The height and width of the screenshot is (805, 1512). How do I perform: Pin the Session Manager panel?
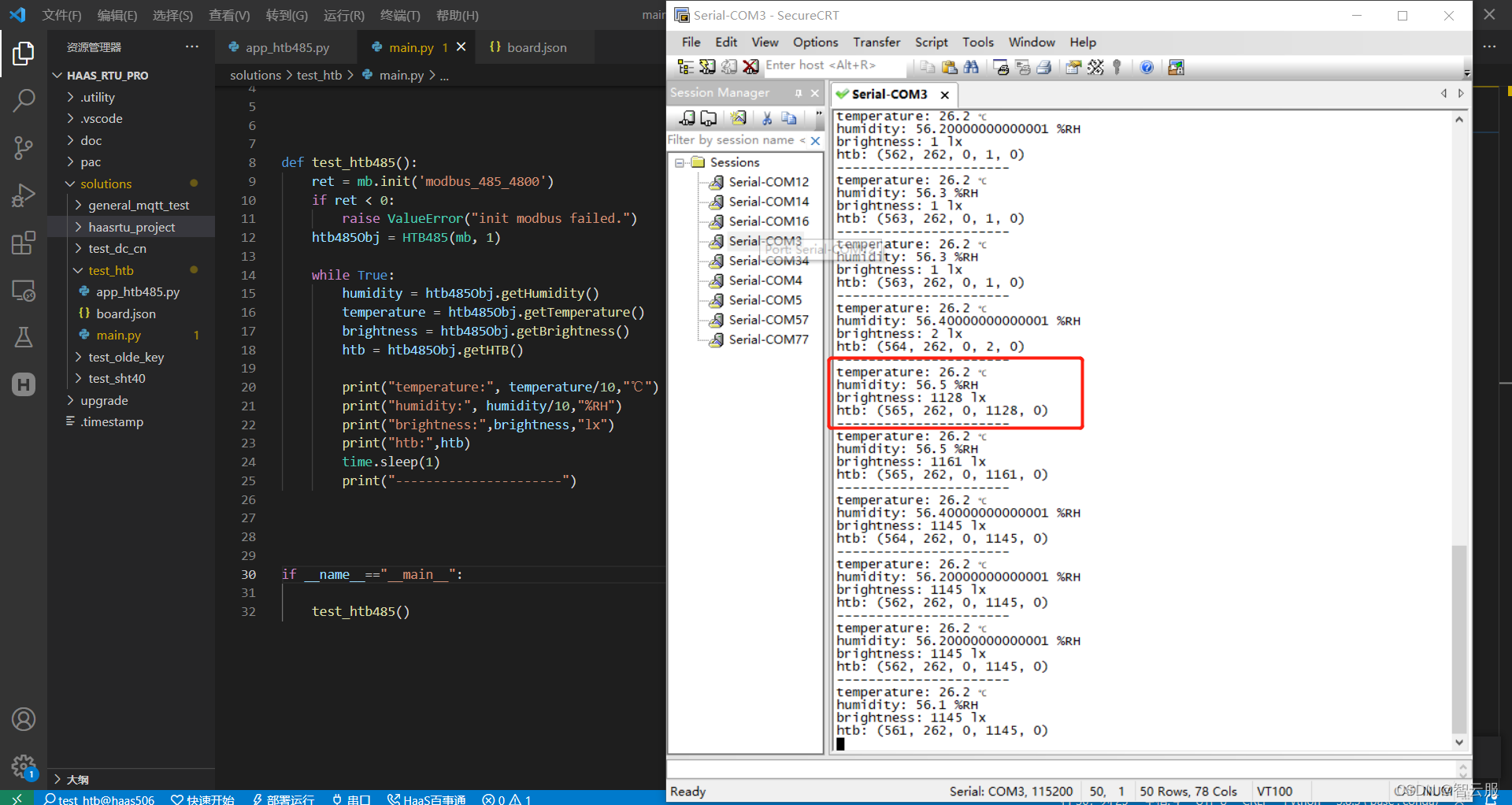click(x=799, y=93)
